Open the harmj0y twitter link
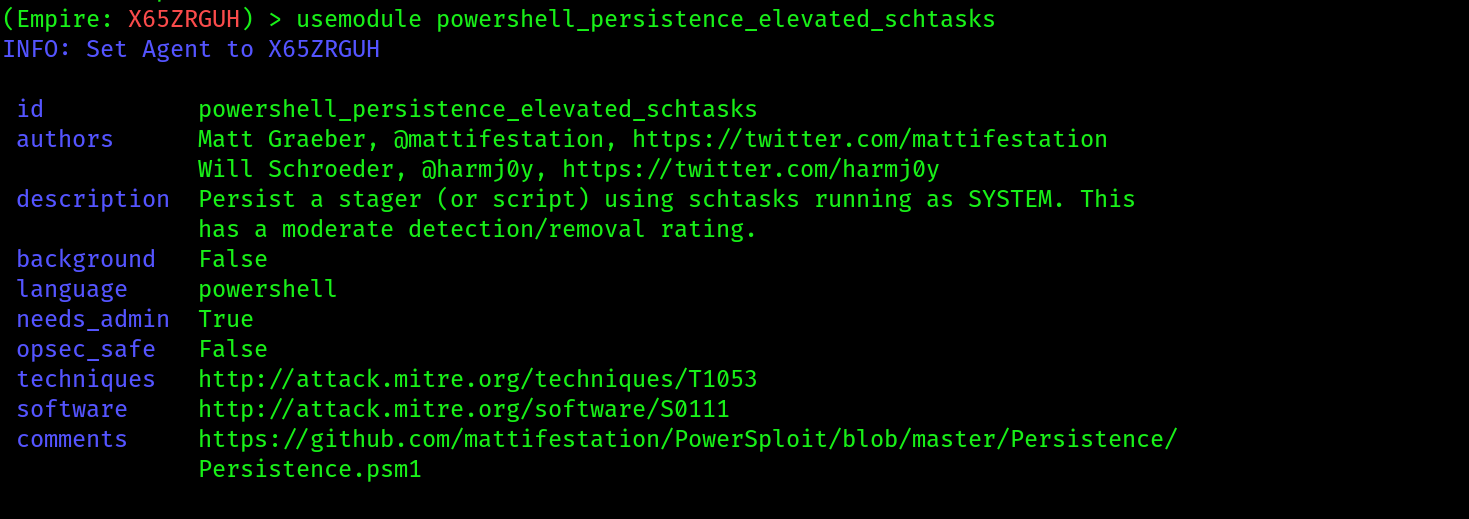Viewport: 1469px width, 519px height. pos(751,169)
